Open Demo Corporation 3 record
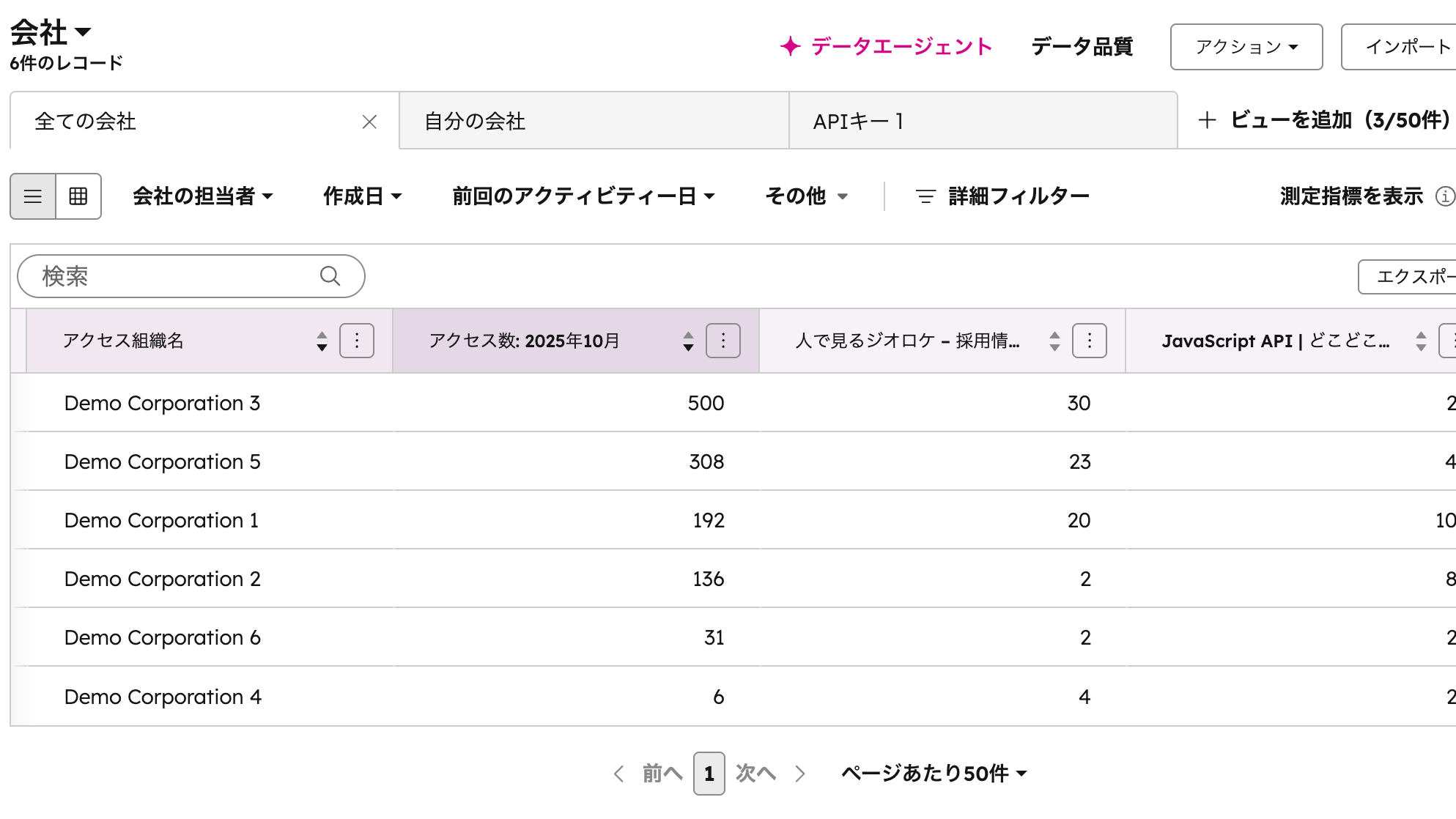1456x819 pixels. [162, 403]
